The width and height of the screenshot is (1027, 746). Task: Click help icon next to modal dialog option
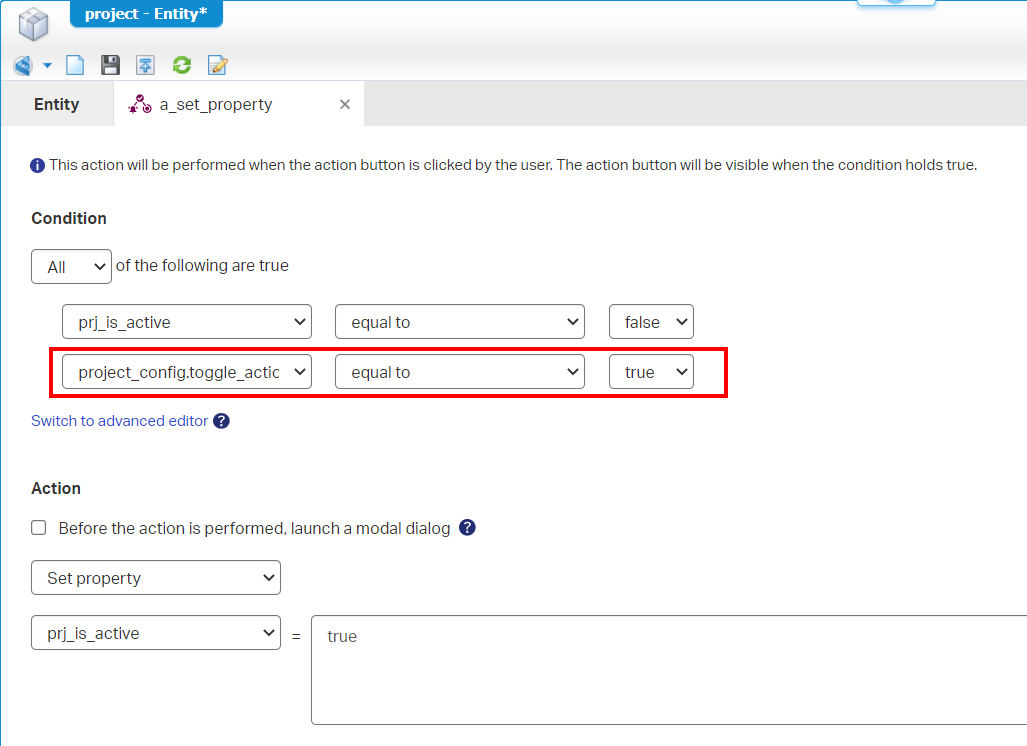coord(466,527)
